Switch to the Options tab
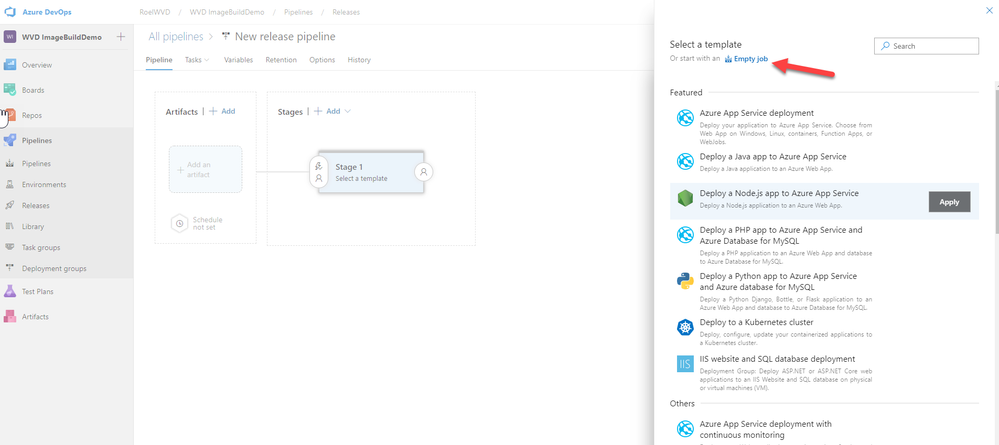Screen dimensions: 999x445 point(322,60)
